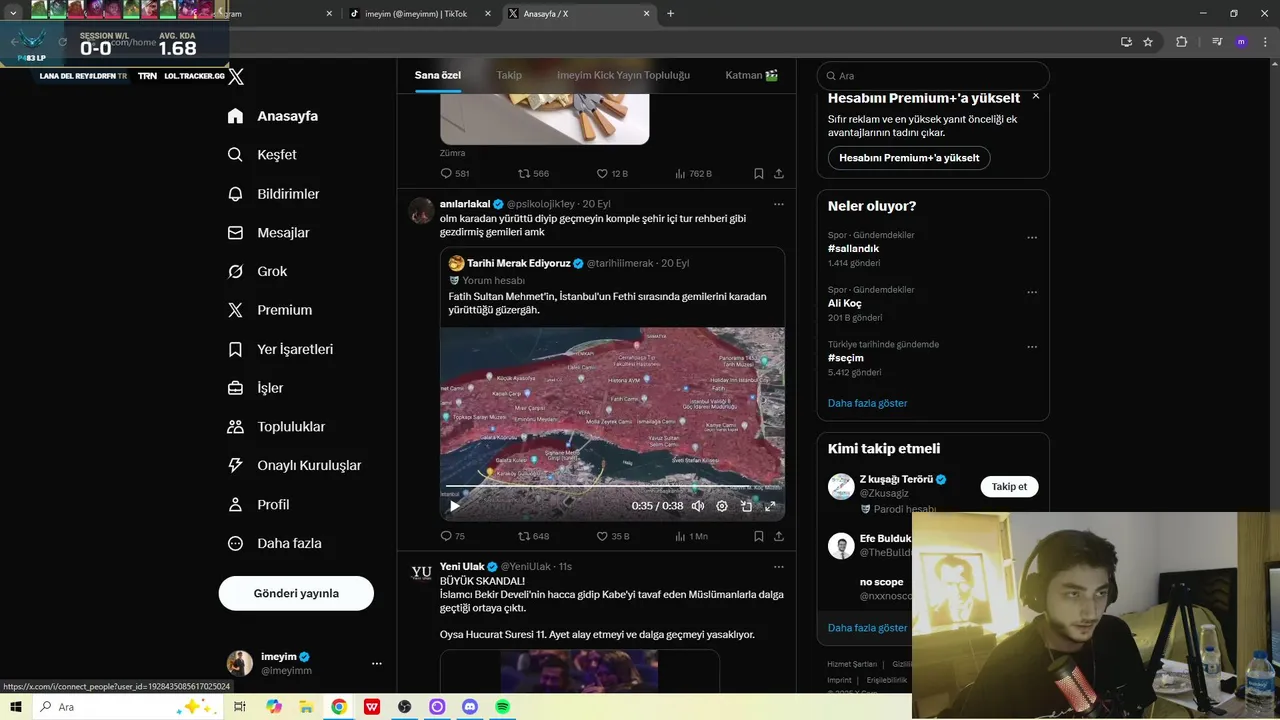Share the anılarlakal video post
Viewport: 1280px width, 720px height.
778,536
